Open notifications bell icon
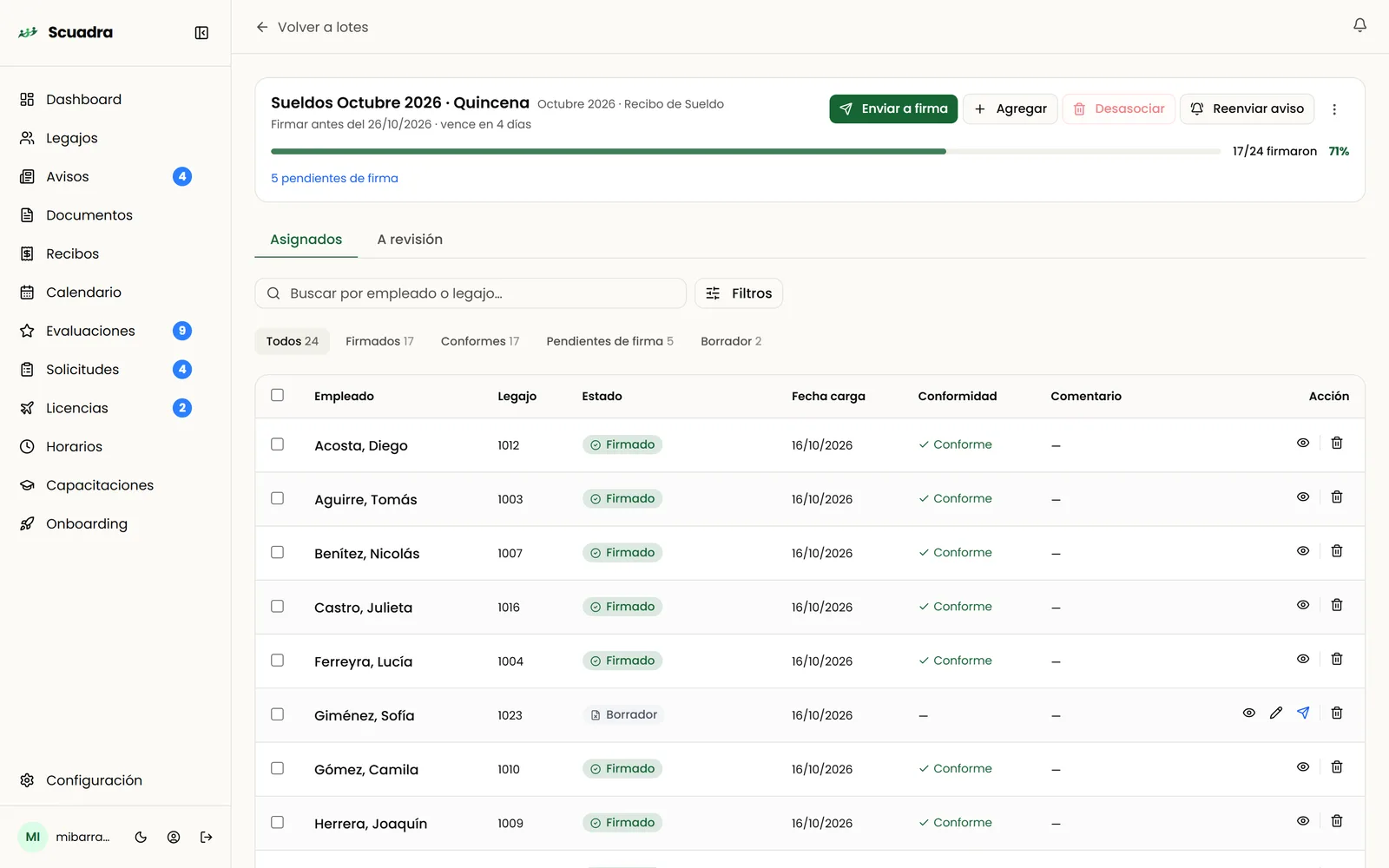This screenshot has height=868, width=1389. pyautogui.click(x=1359, y=26)
